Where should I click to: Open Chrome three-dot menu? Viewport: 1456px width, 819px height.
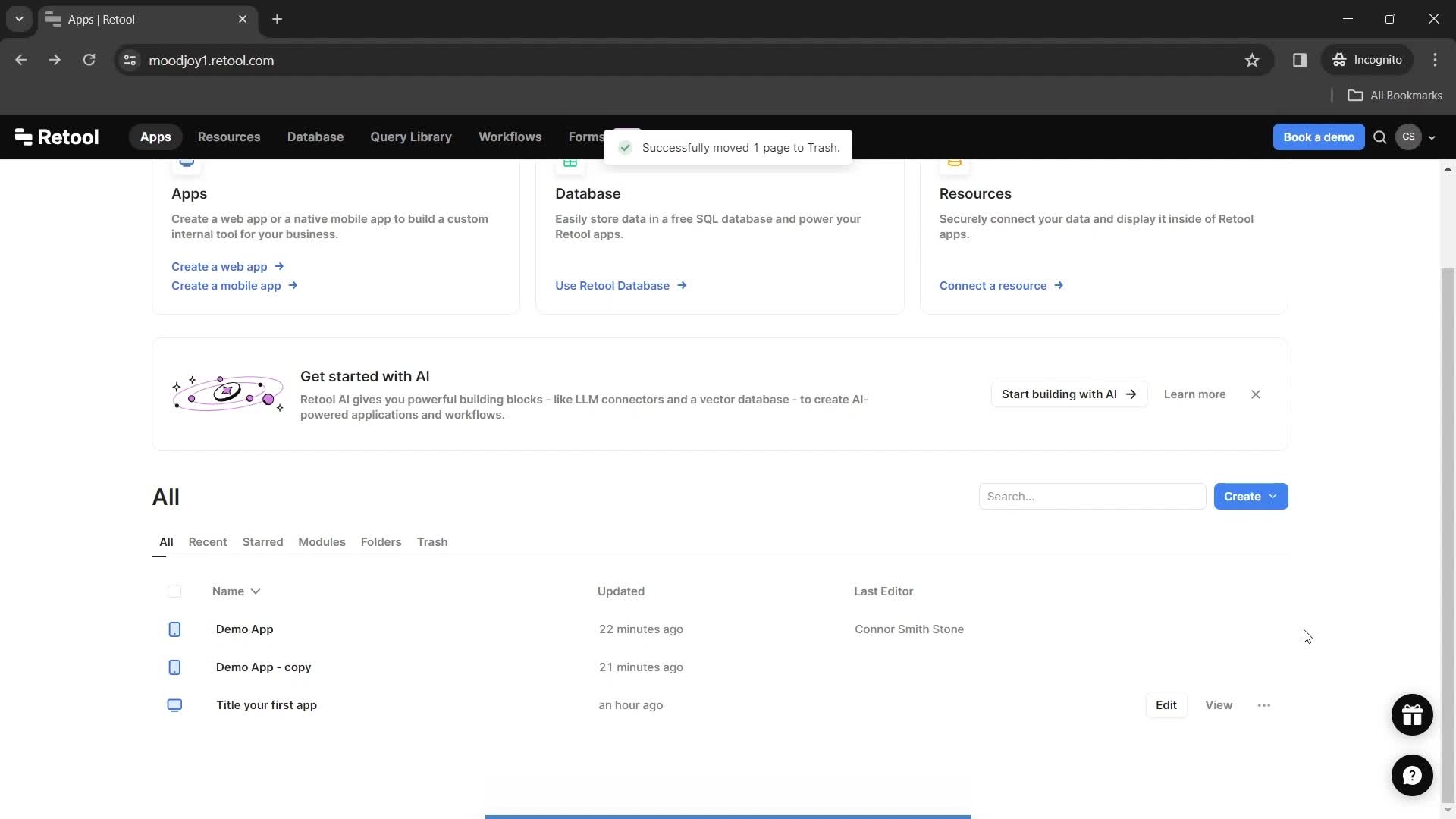pyautogui.click(x=1435, y=60)
